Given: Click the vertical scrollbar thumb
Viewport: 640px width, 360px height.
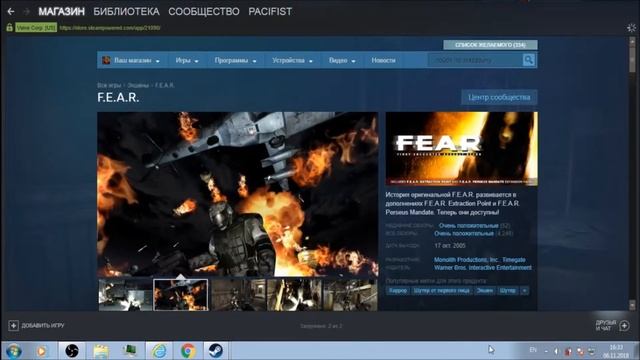Looking at the screenshot, I should click(632, 59).
